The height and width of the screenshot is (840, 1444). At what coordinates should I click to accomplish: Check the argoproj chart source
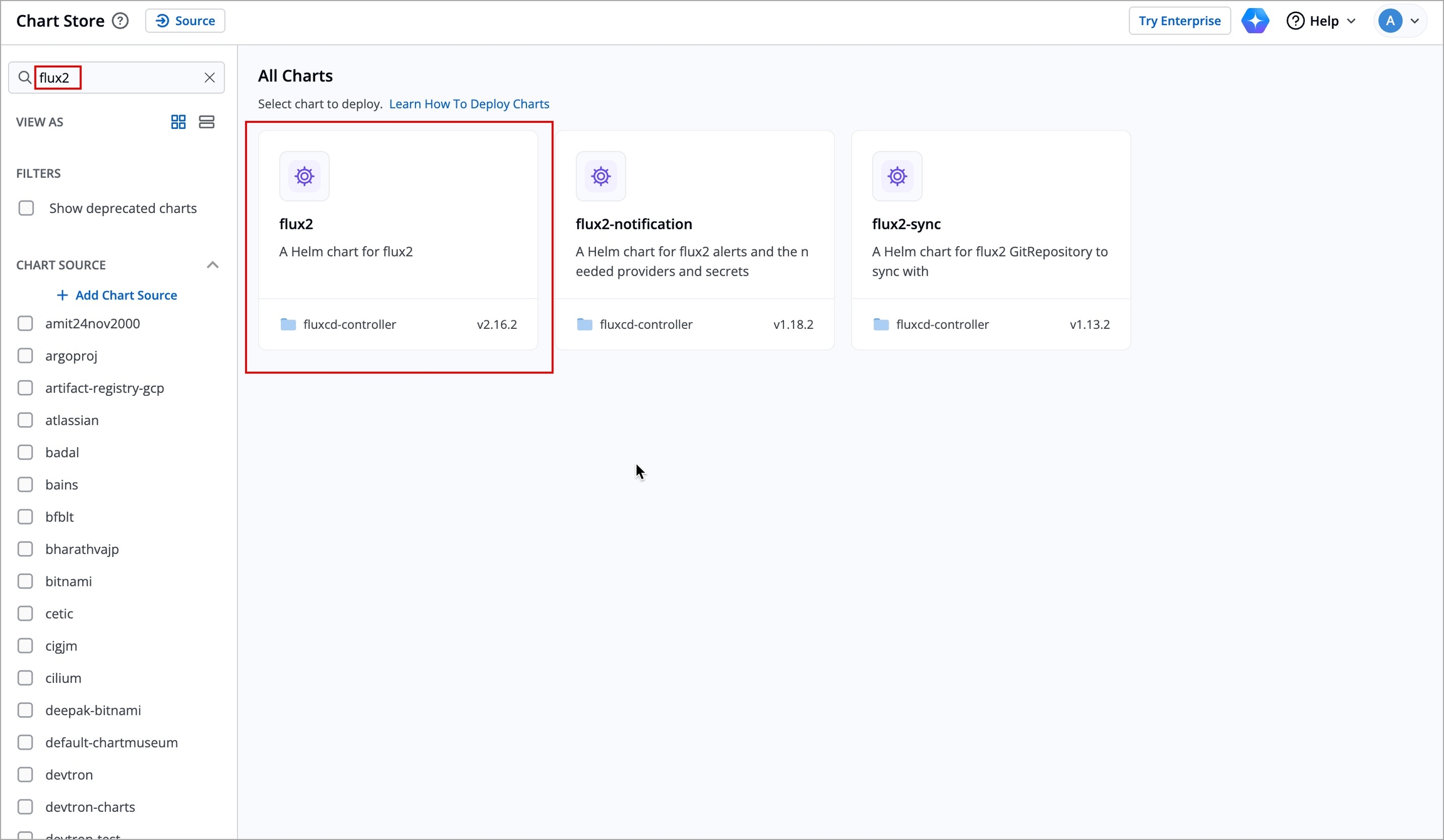click(x=25, y=356)
